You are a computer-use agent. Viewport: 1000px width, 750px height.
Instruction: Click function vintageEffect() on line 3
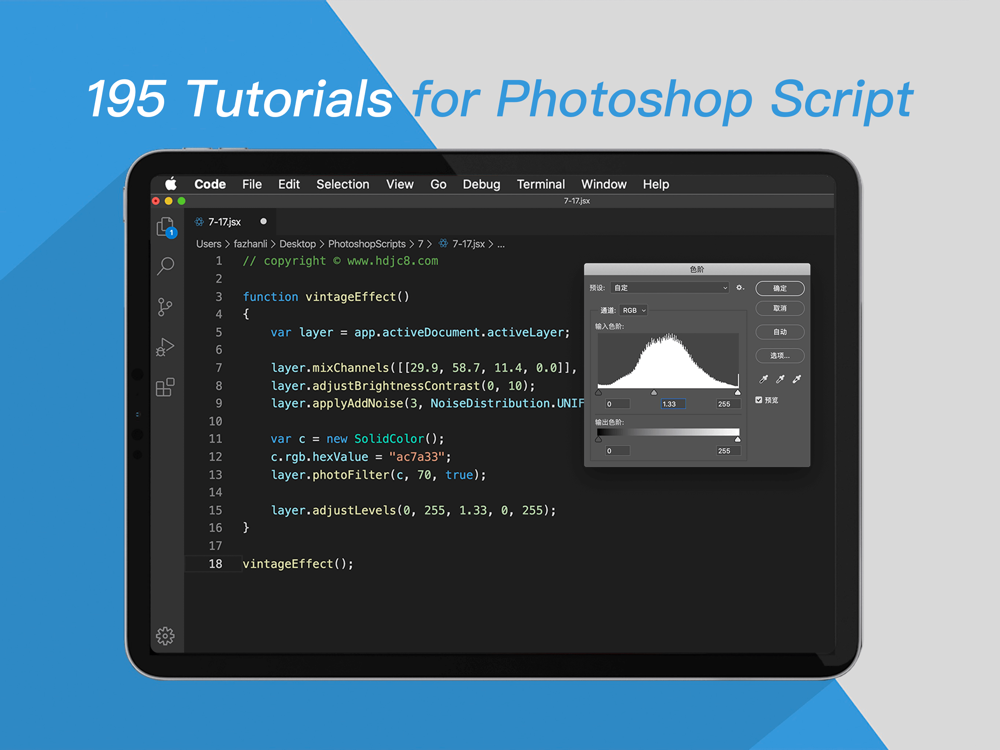click(326, 297)
